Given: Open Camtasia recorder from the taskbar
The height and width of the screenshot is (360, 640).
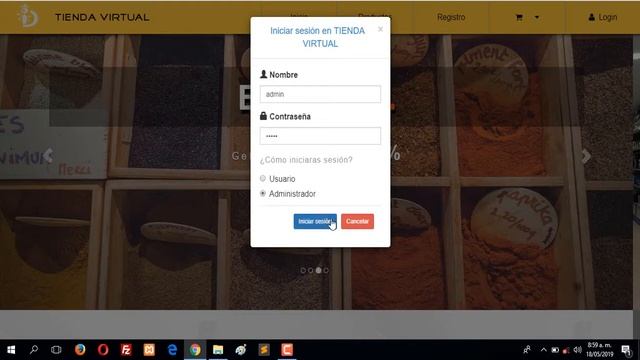Looking at the screenshot, I should pyautogui.click(x=287, y=350).
